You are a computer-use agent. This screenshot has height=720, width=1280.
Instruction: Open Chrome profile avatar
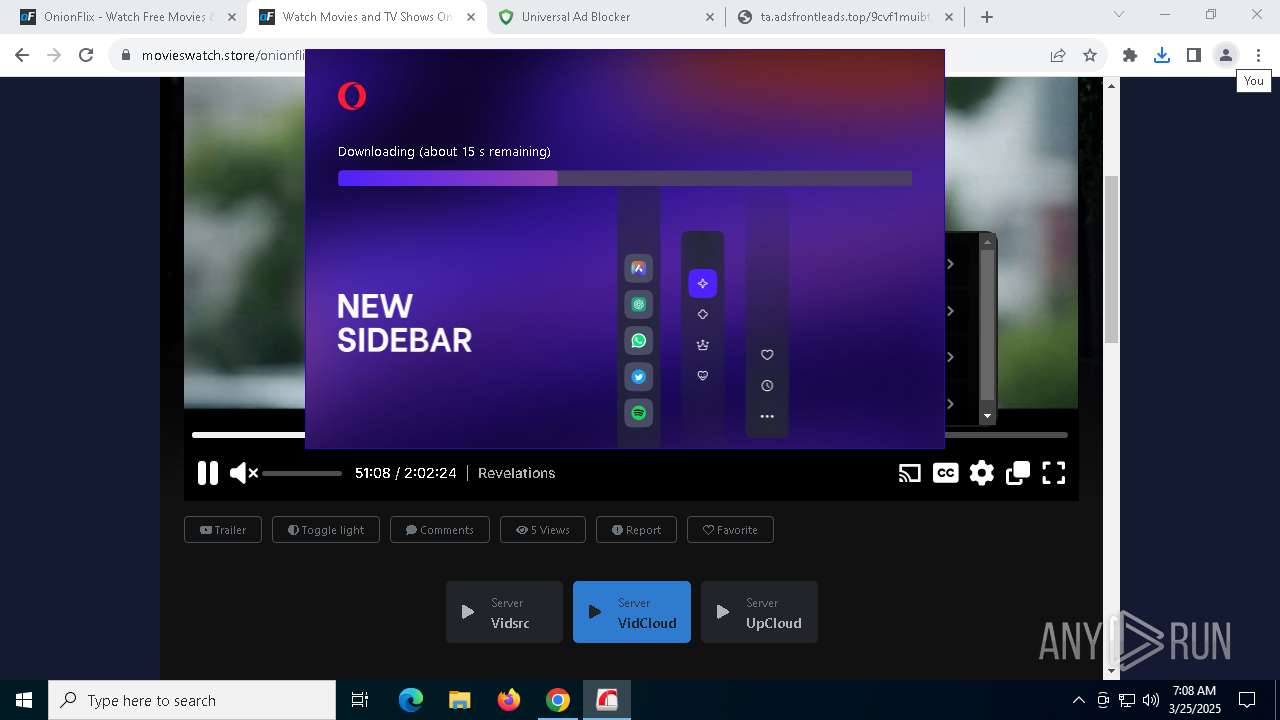[1226, 56]
